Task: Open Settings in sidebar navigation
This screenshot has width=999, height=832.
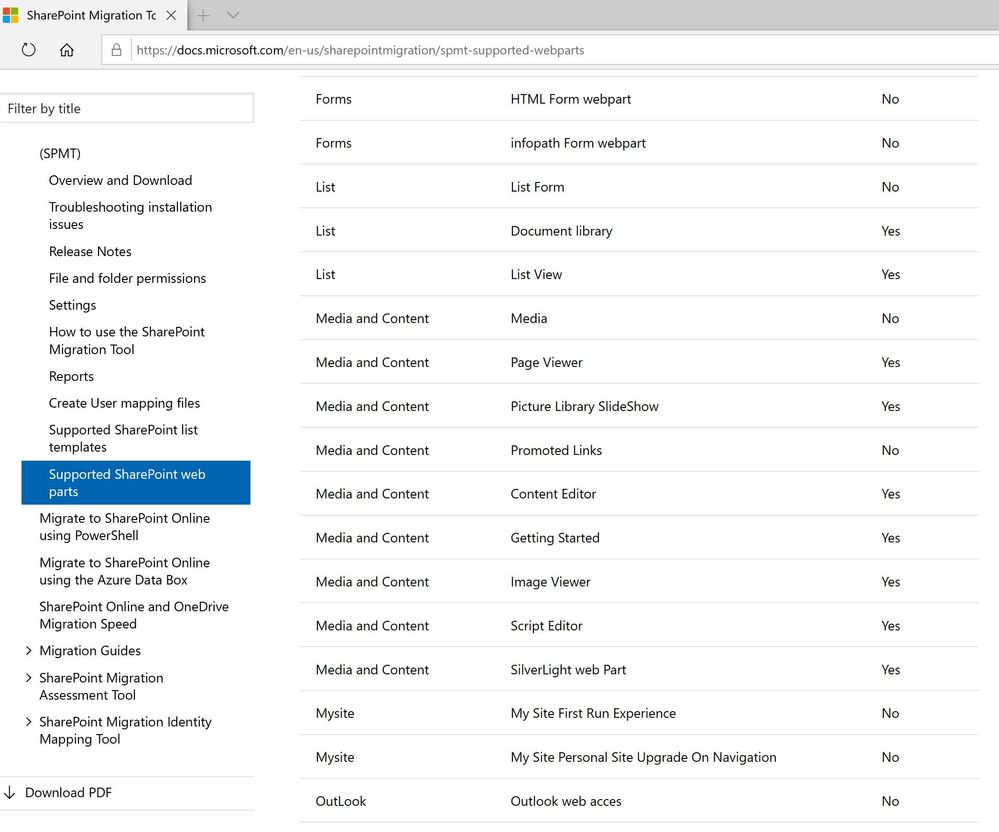Action: [x=72, y=305]
